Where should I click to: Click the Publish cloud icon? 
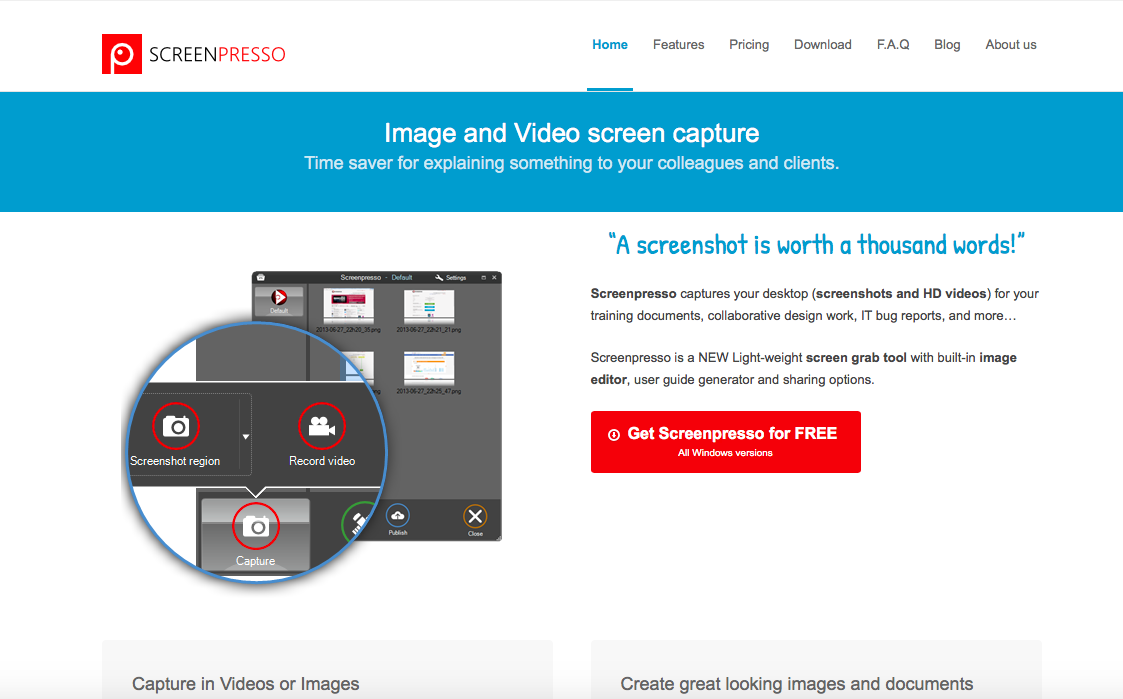(x=397, y=516)
